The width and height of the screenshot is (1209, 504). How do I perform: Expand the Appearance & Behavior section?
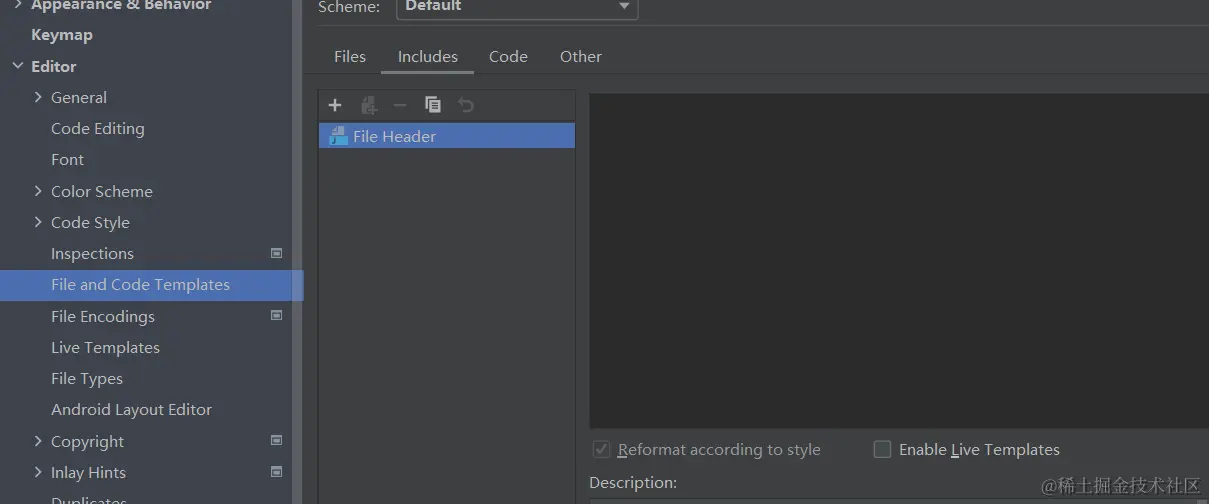pyautogui.click(x=17, y=5)
